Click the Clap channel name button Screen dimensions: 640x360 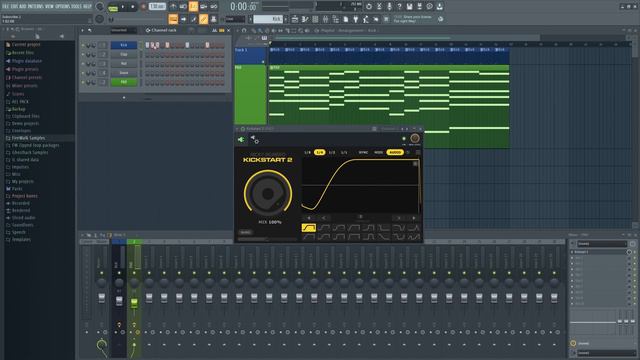124,54
